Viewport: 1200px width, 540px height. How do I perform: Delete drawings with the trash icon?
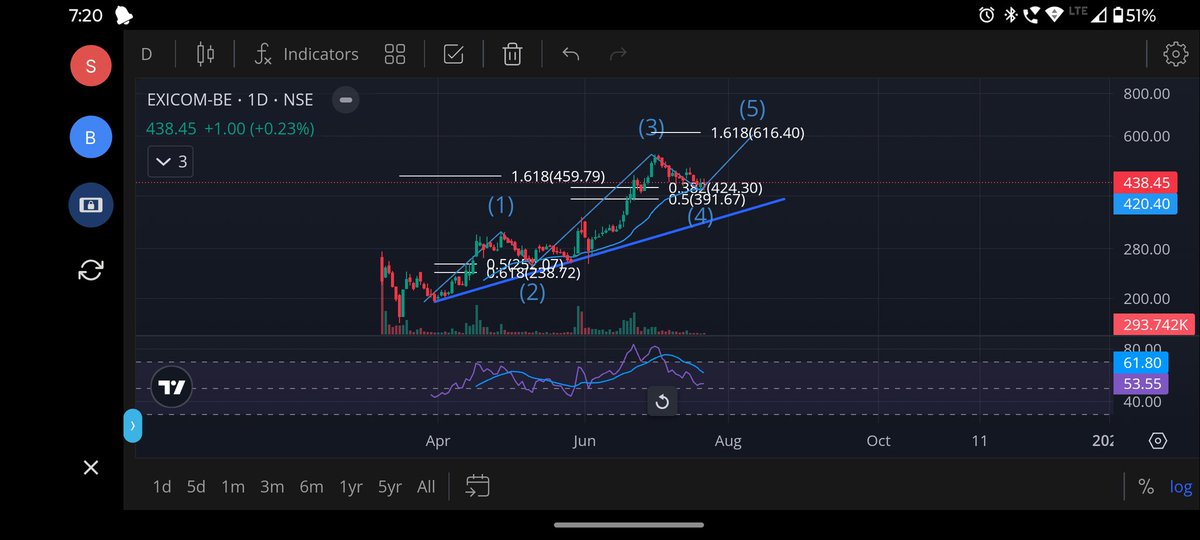(512, 54)
